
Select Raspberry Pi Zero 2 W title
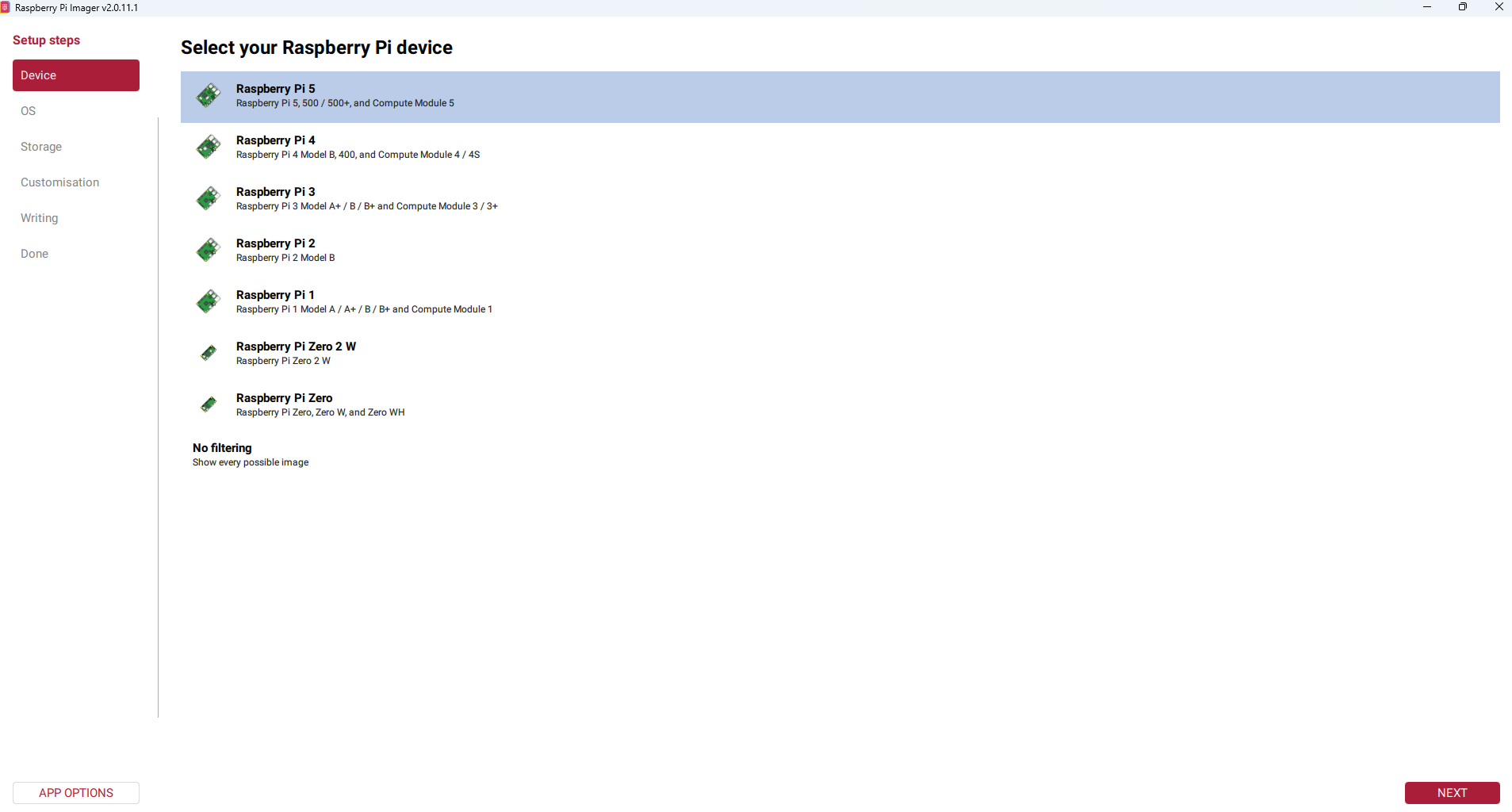pyautogui.click(x=296, y=347)
